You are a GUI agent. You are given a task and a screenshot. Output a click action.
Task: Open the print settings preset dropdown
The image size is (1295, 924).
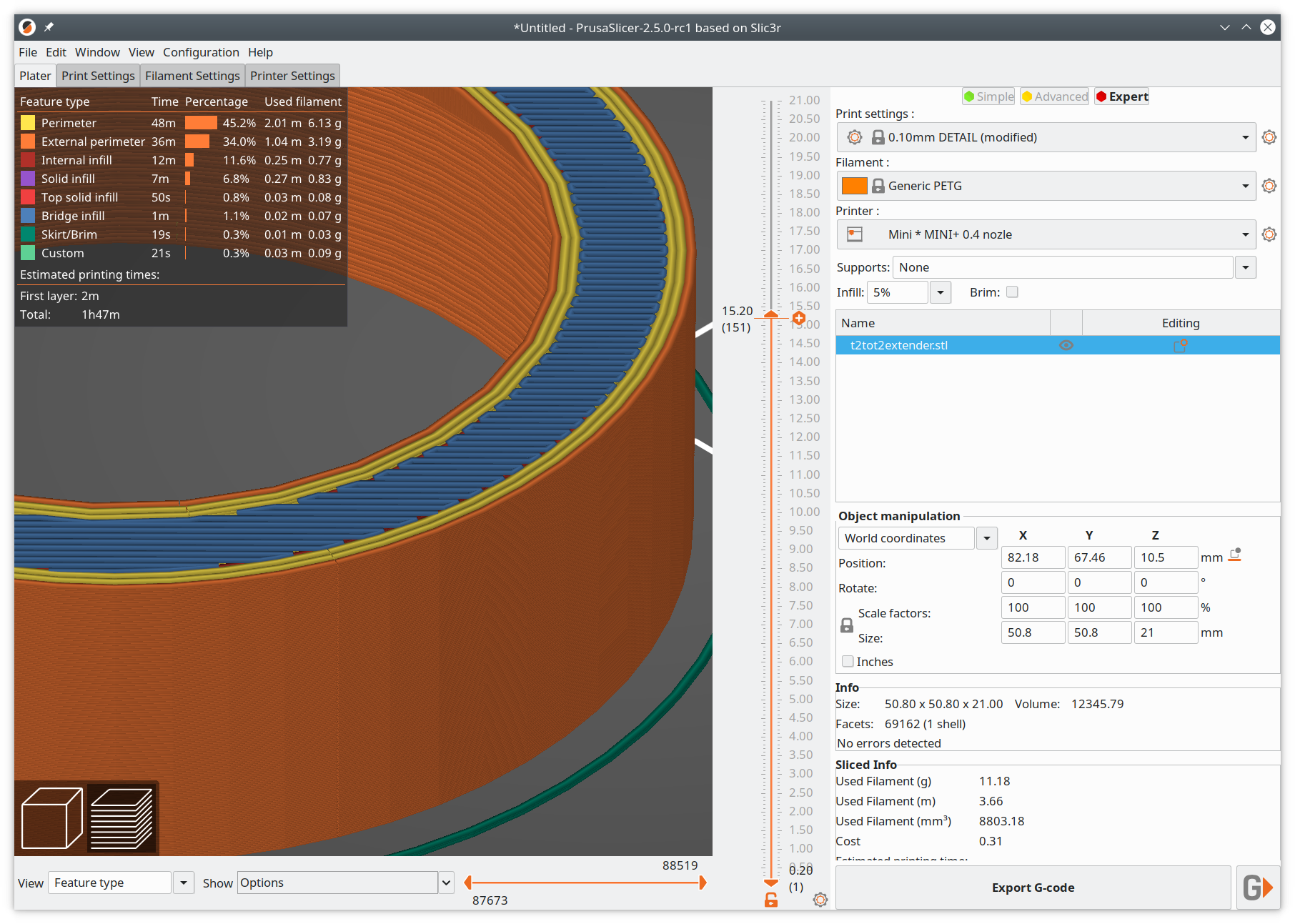pyautogui.click(x=1046, y=137)
